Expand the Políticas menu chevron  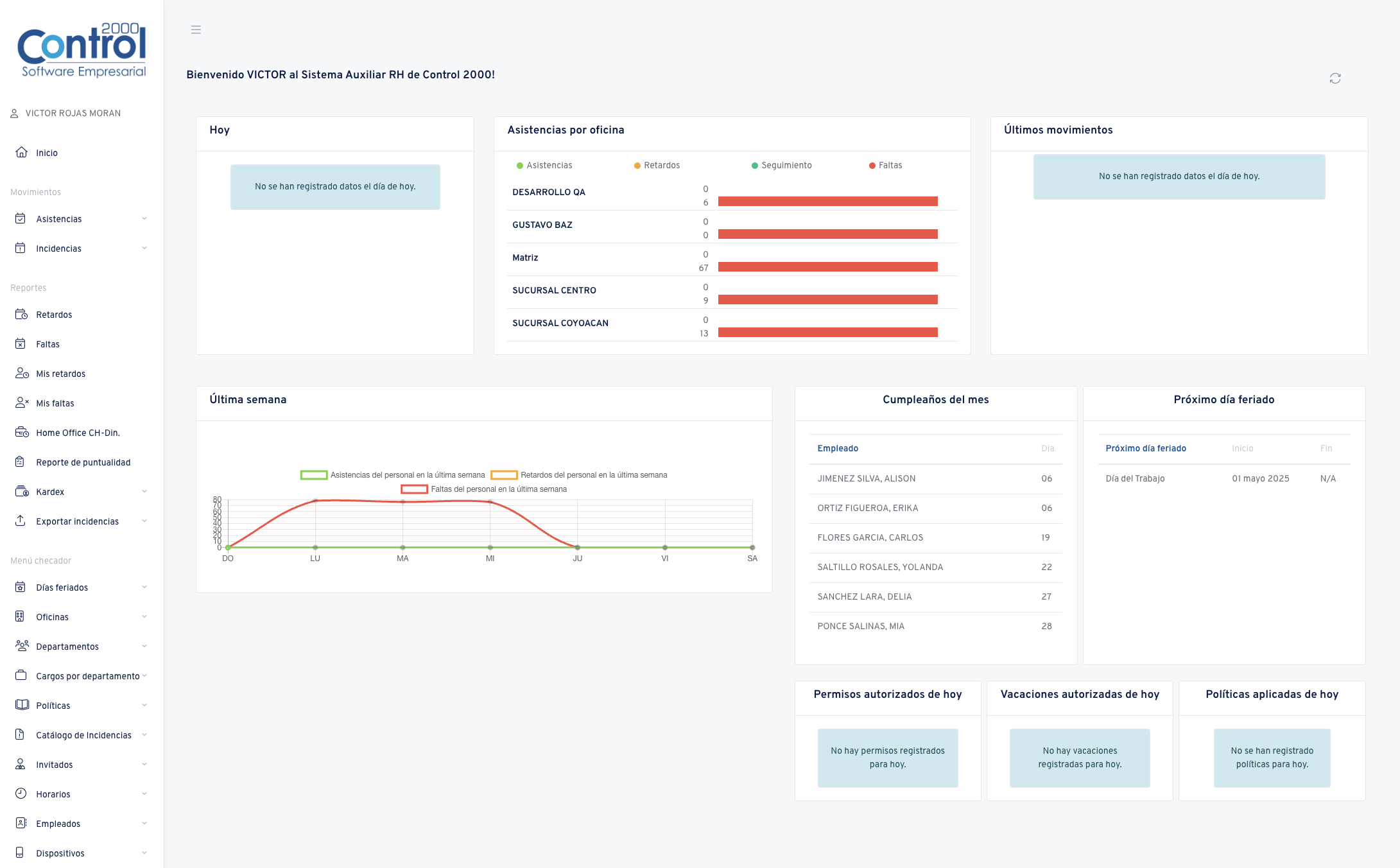[x=144, y=705]
